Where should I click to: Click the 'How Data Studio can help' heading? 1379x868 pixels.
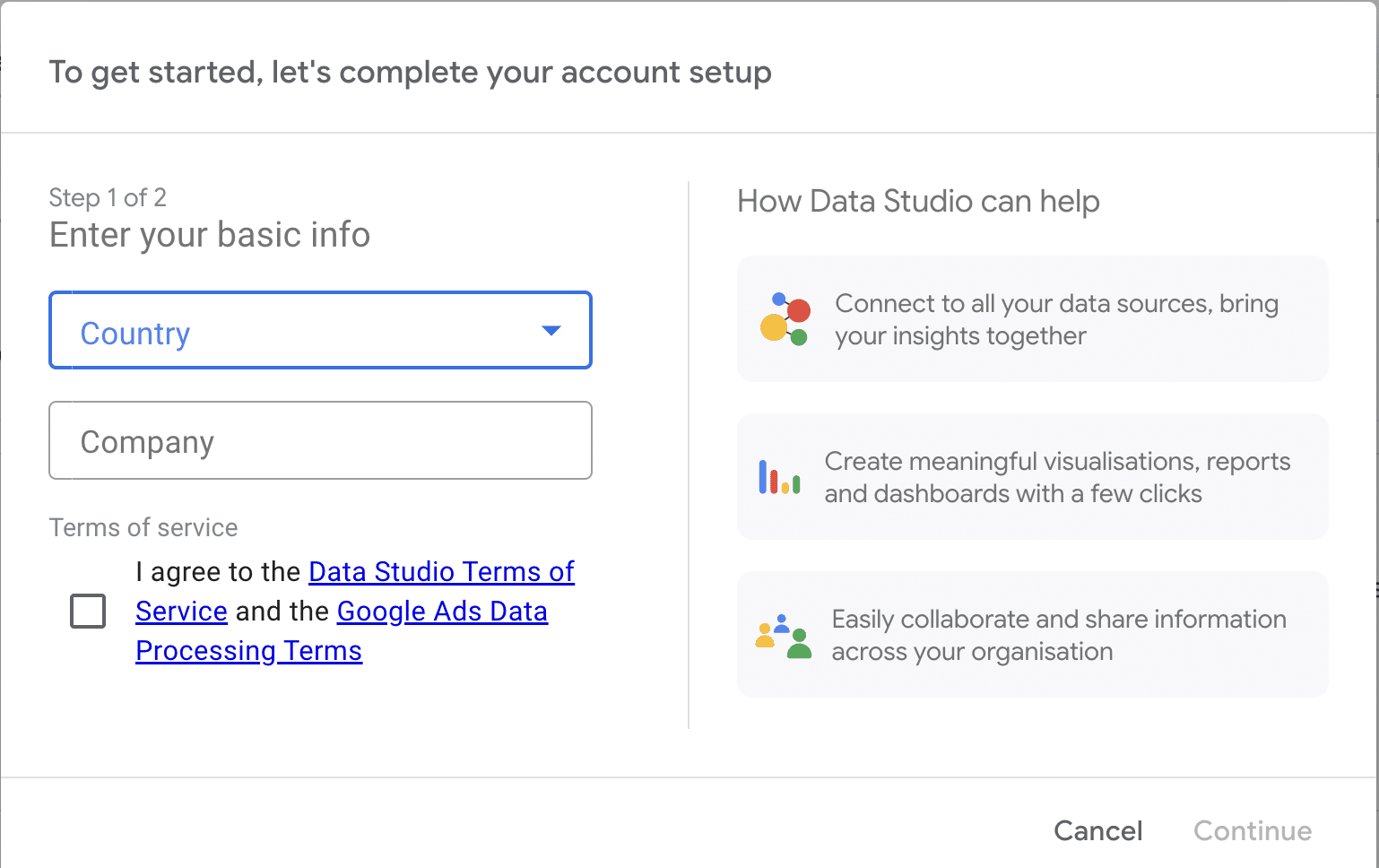[918, 201]
